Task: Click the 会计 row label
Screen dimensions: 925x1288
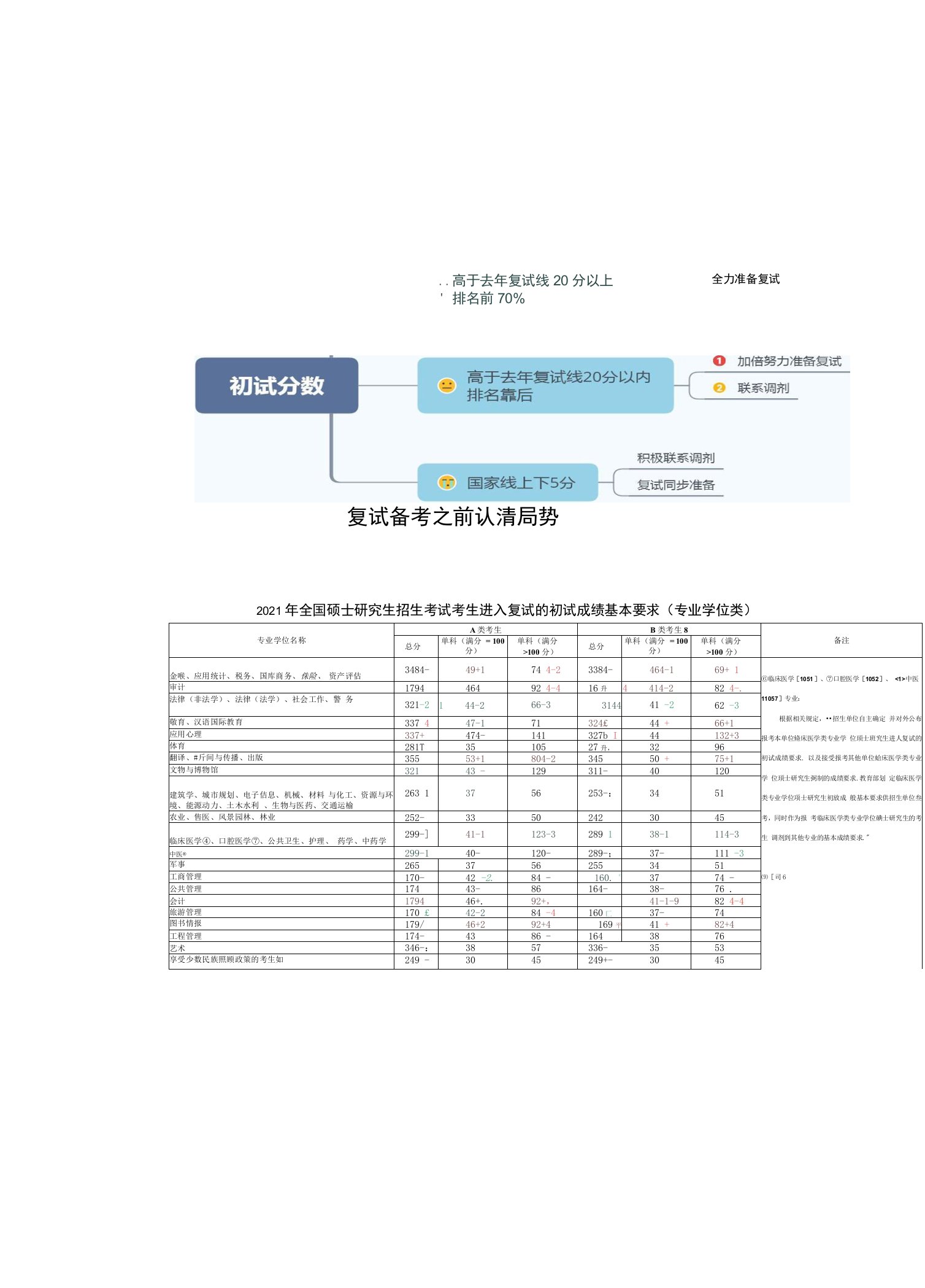Action: tap(177, 901)
